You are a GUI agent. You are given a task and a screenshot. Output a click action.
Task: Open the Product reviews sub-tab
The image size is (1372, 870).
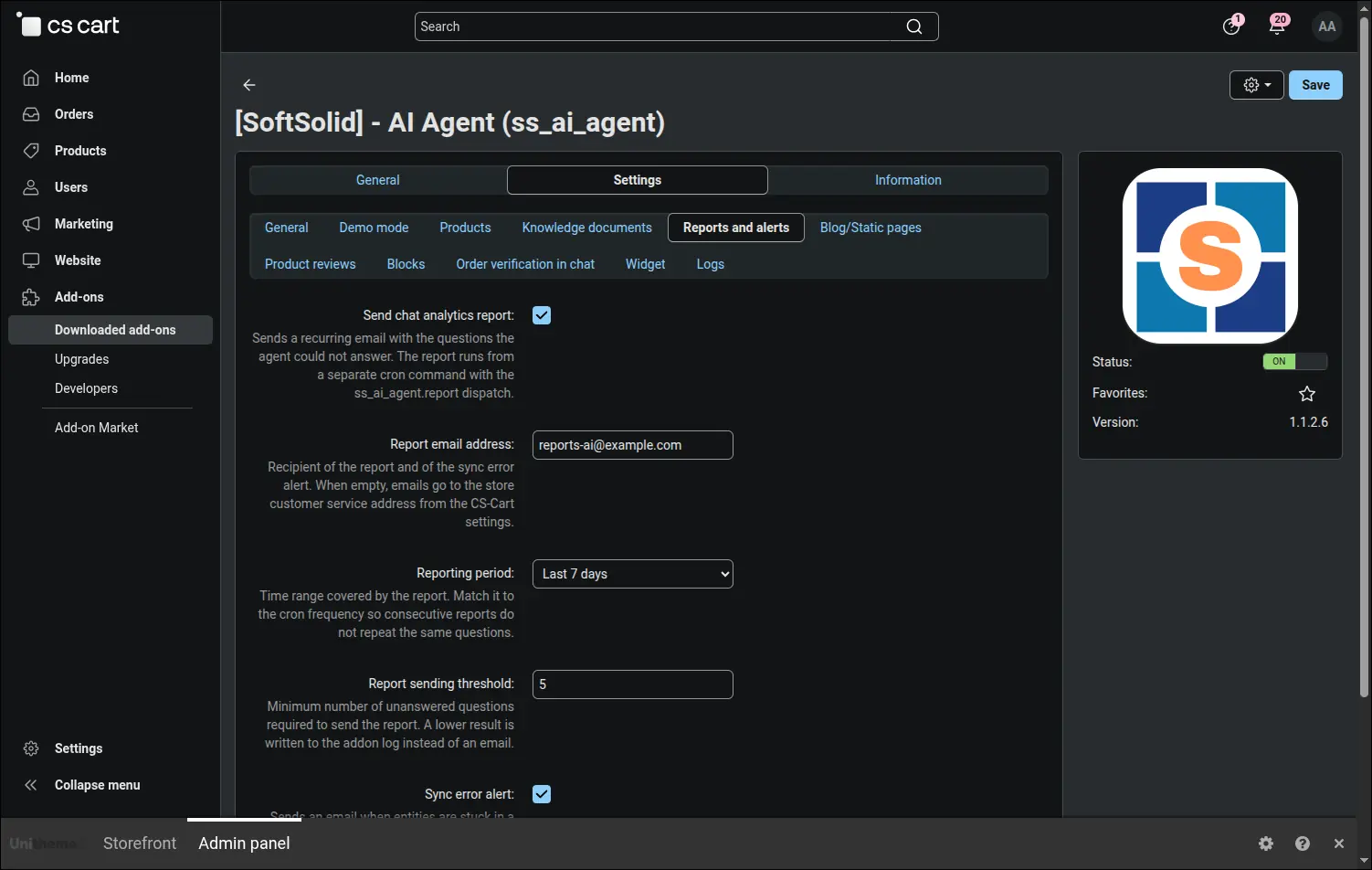[x=311, y=264]
